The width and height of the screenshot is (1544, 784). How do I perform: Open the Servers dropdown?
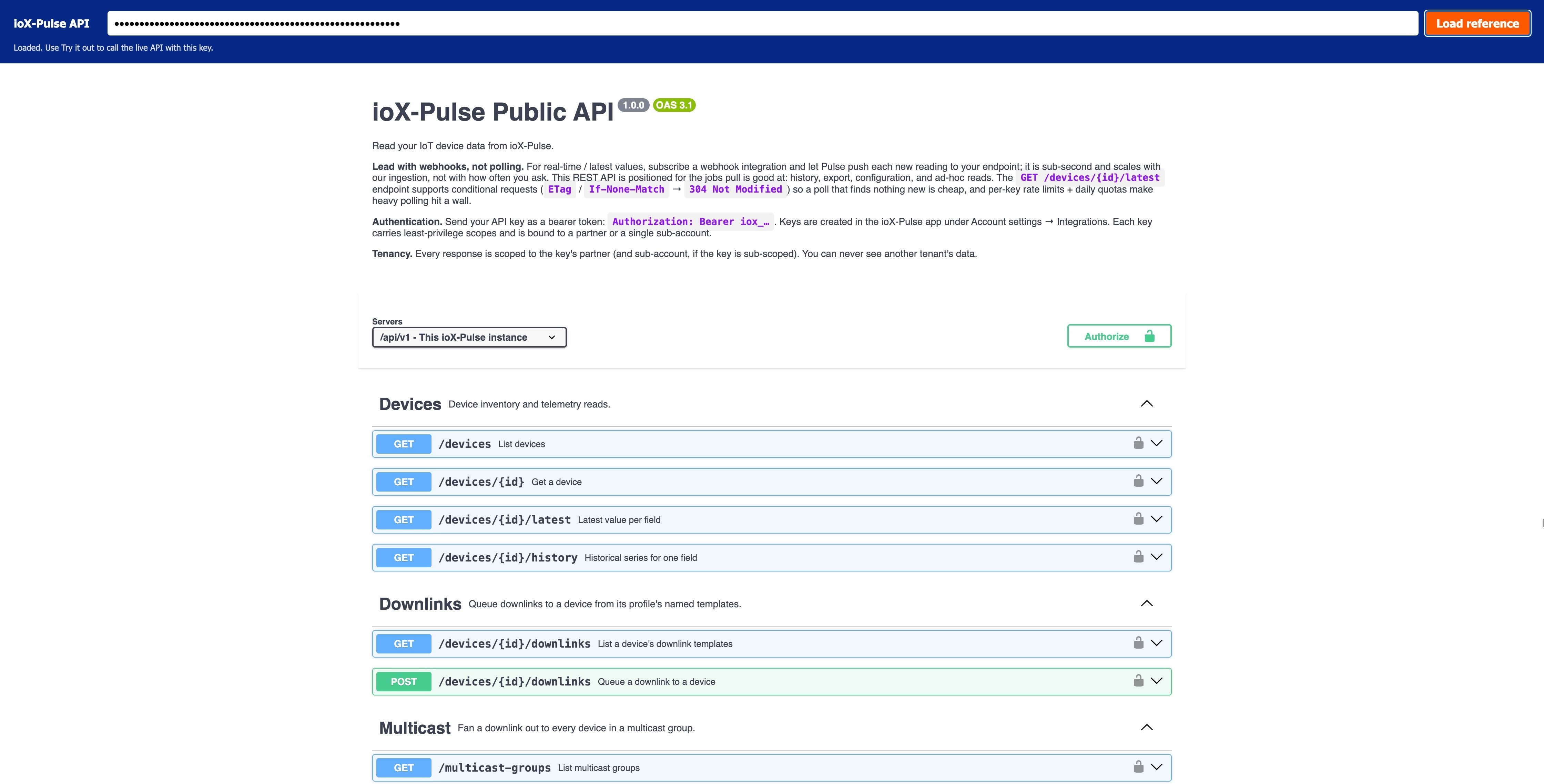click(469, 337)
